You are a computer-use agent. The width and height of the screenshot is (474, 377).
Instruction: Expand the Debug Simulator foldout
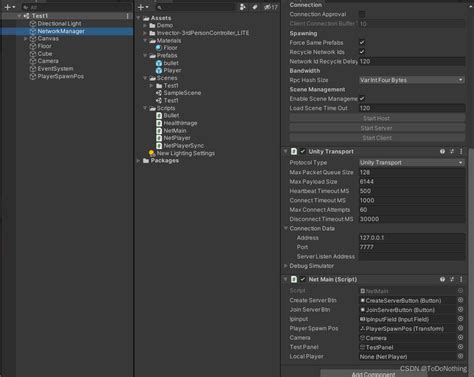[x=286, y=266]
